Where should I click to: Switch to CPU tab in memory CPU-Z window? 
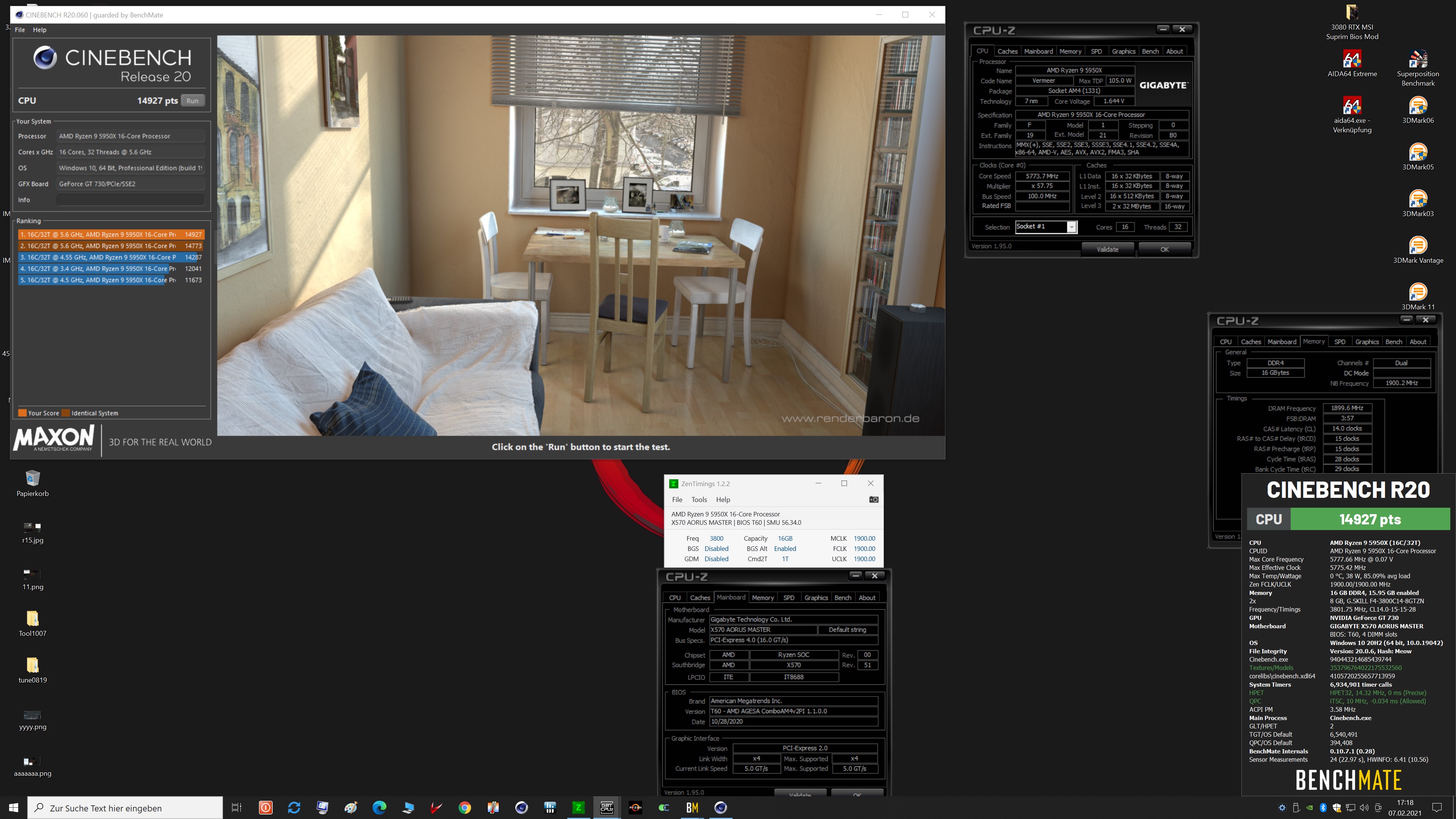[x=1225, y=341]
